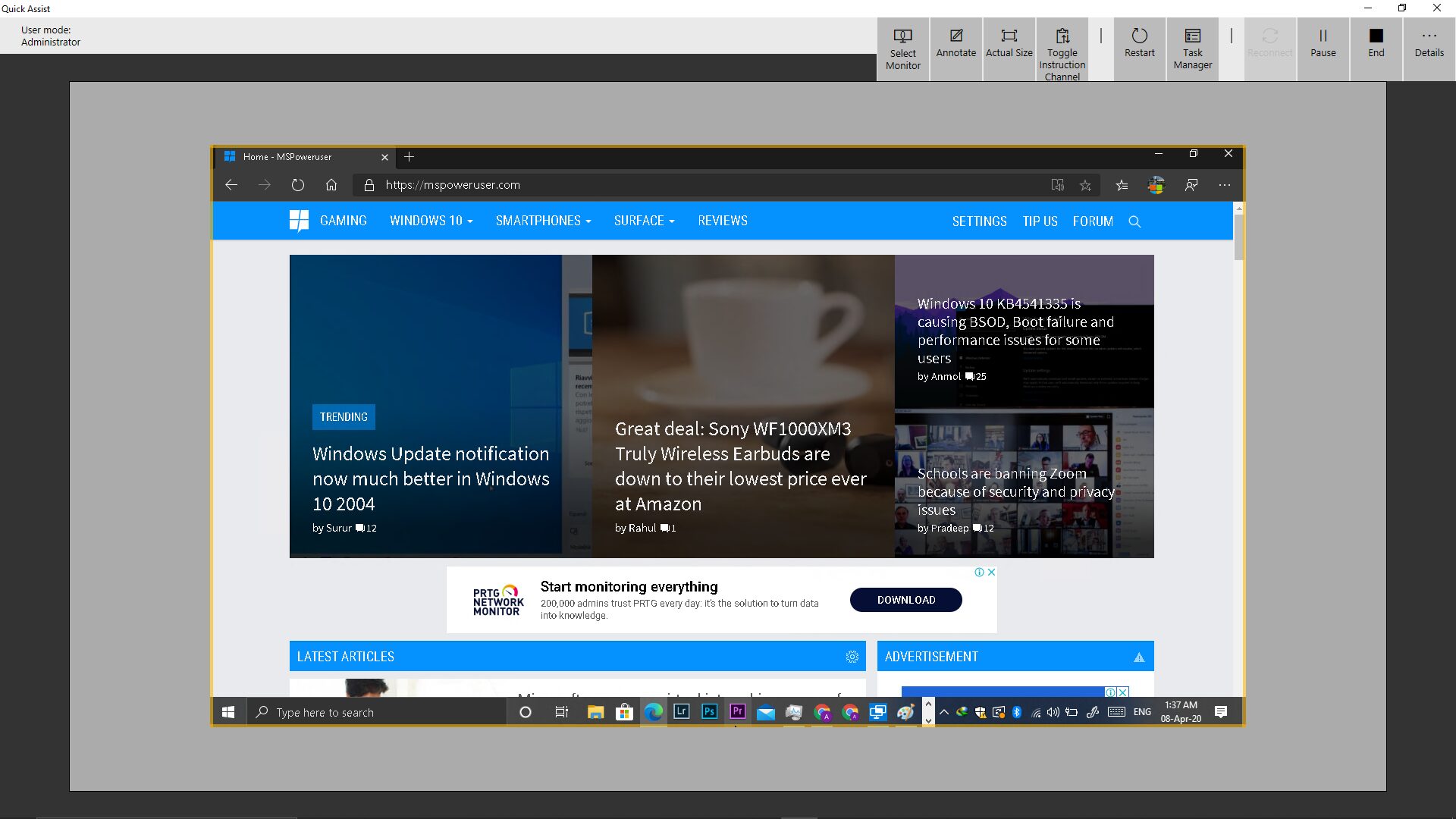Open the Favorites list button
The width and height of the screenshot is (1456, 819).
click(1122, 185)
